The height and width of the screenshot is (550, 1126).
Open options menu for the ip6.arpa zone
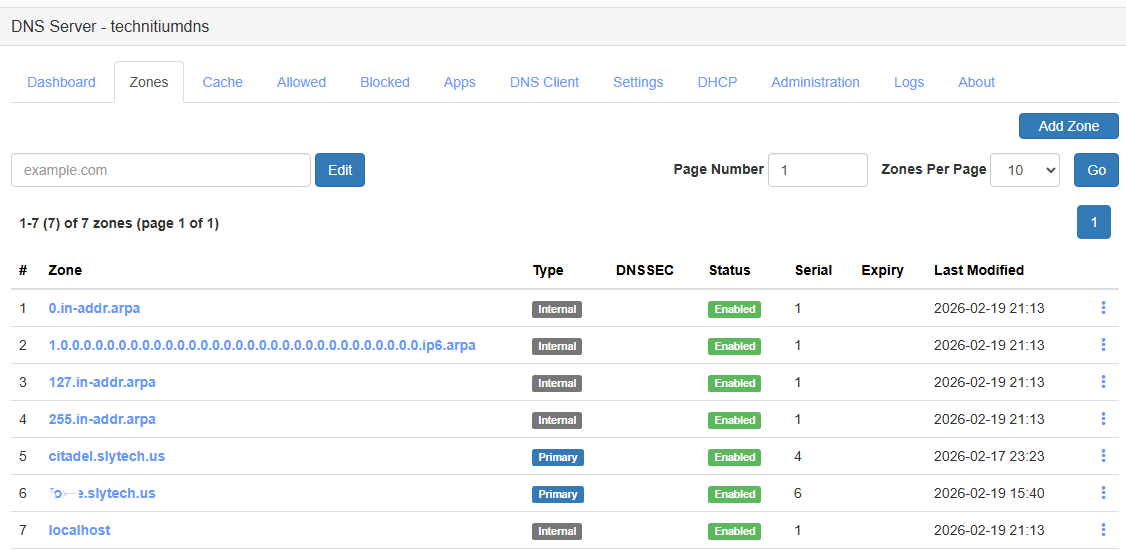pyautogui.click(x=1103, y=345)
